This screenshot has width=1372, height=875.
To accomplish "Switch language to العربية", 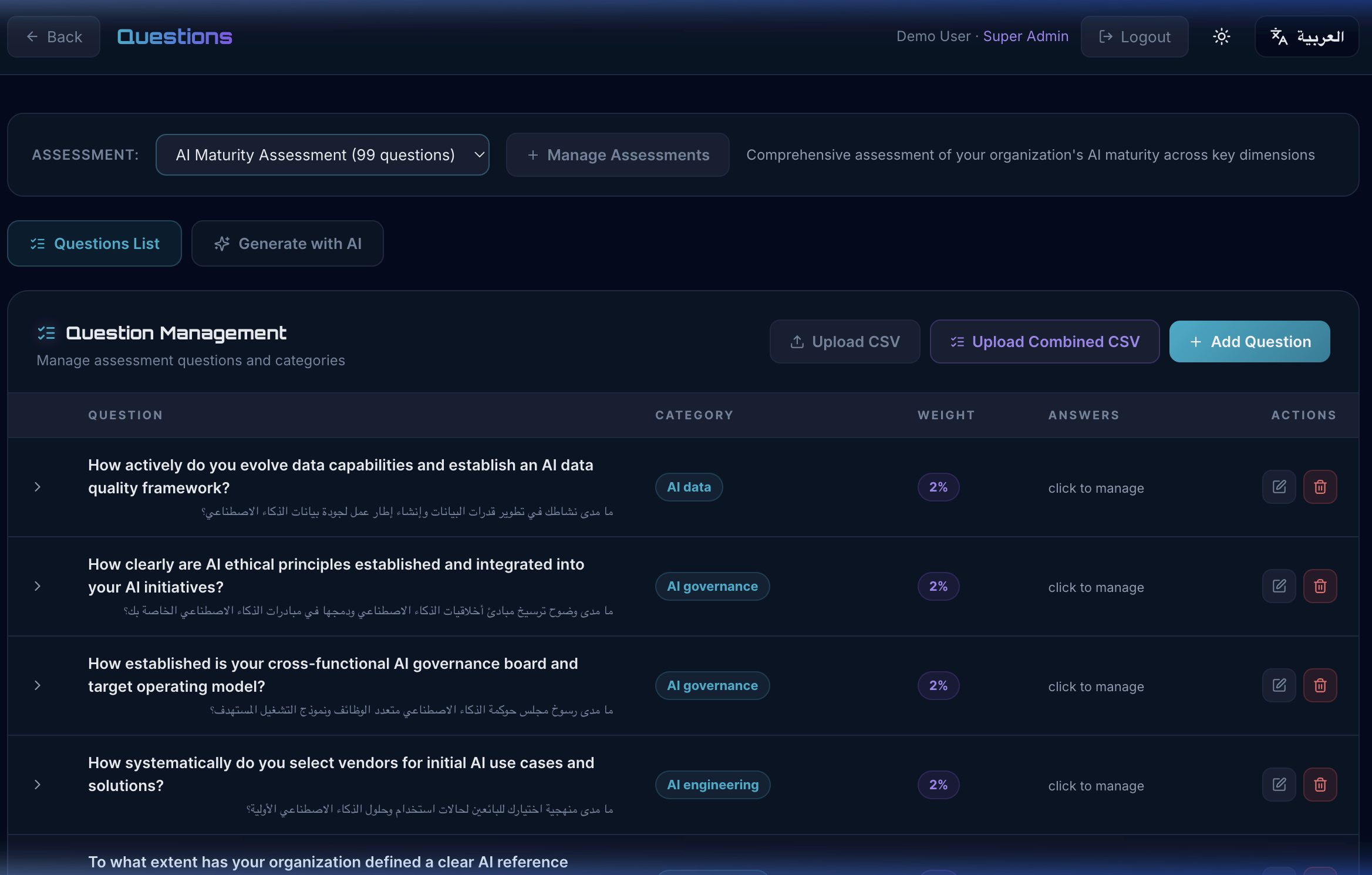I will coord(1307,36).
